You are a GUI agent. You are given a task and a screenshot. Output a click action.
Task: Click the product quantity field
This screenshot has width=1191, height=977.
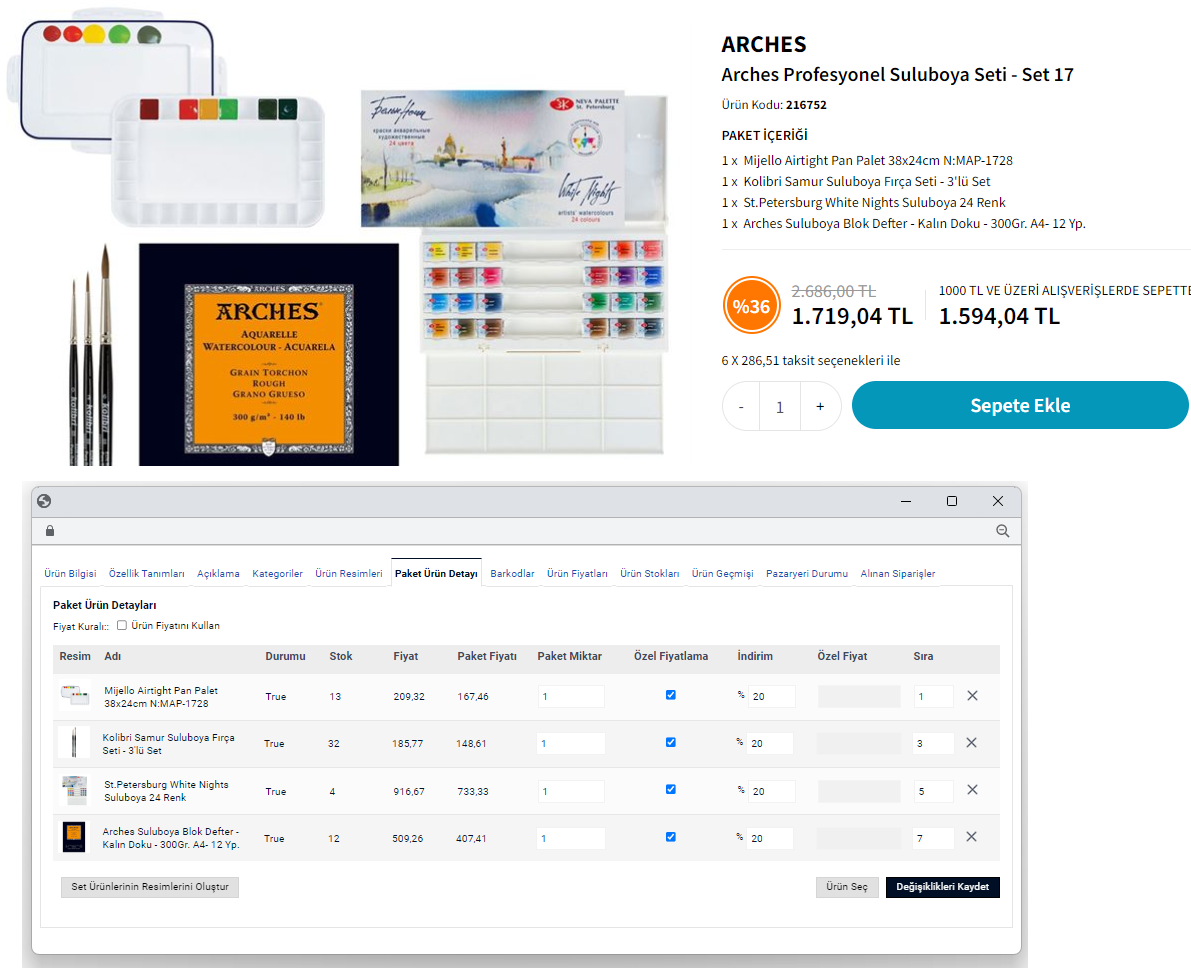point(780,407)
